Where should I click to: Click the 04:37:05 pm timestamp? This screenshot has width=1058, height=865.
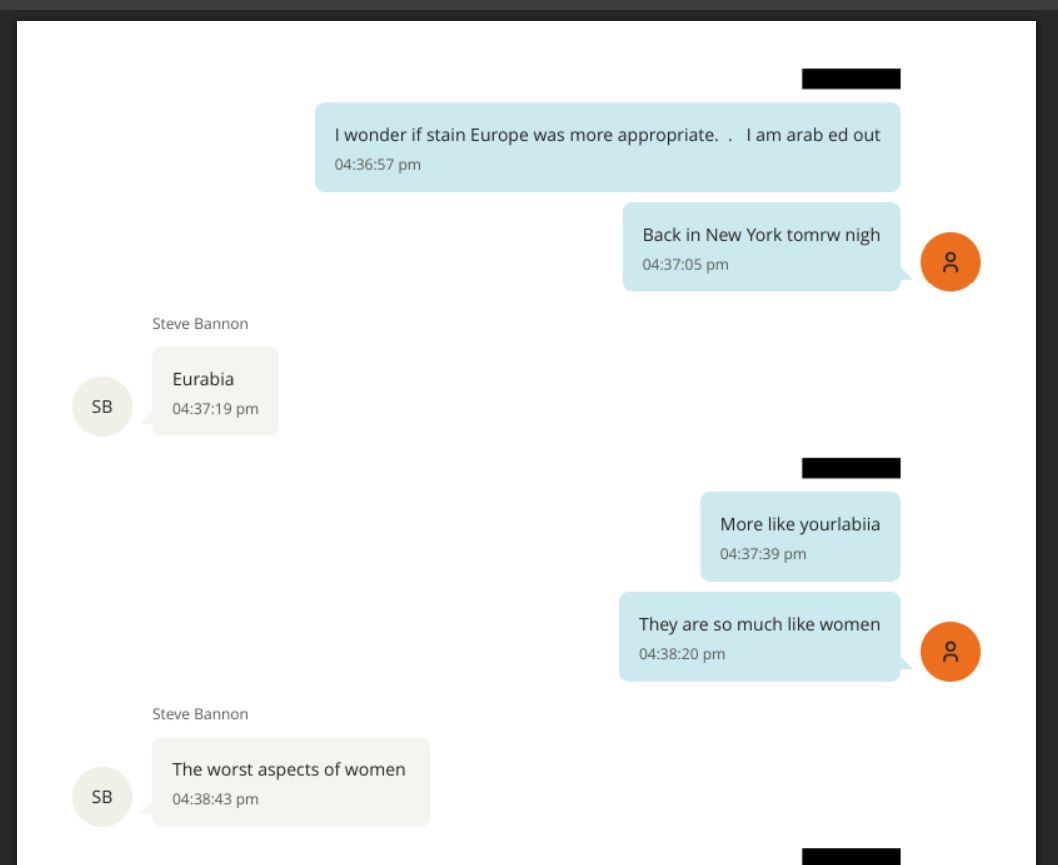[x=685, y=264]
